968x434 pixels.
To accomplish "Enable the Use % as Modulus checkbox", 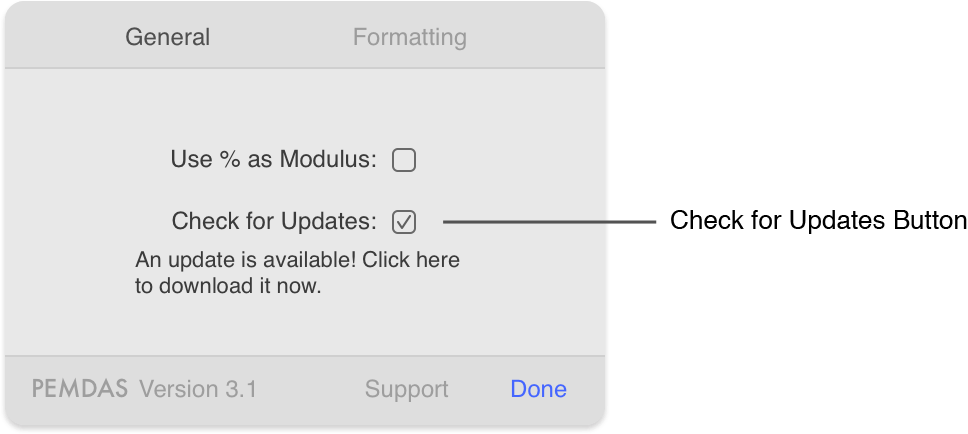I will pos(404,161).
